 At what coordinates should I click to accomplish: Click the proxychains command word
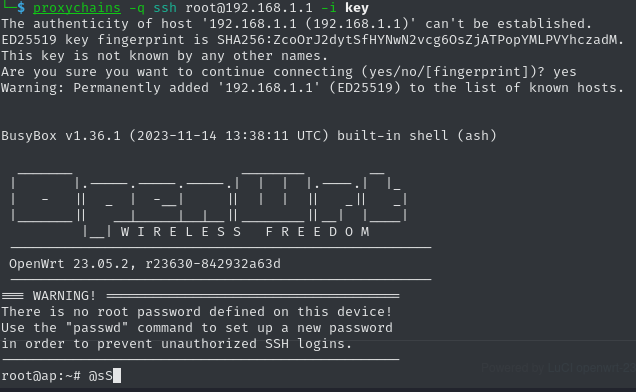coord(77,8)
